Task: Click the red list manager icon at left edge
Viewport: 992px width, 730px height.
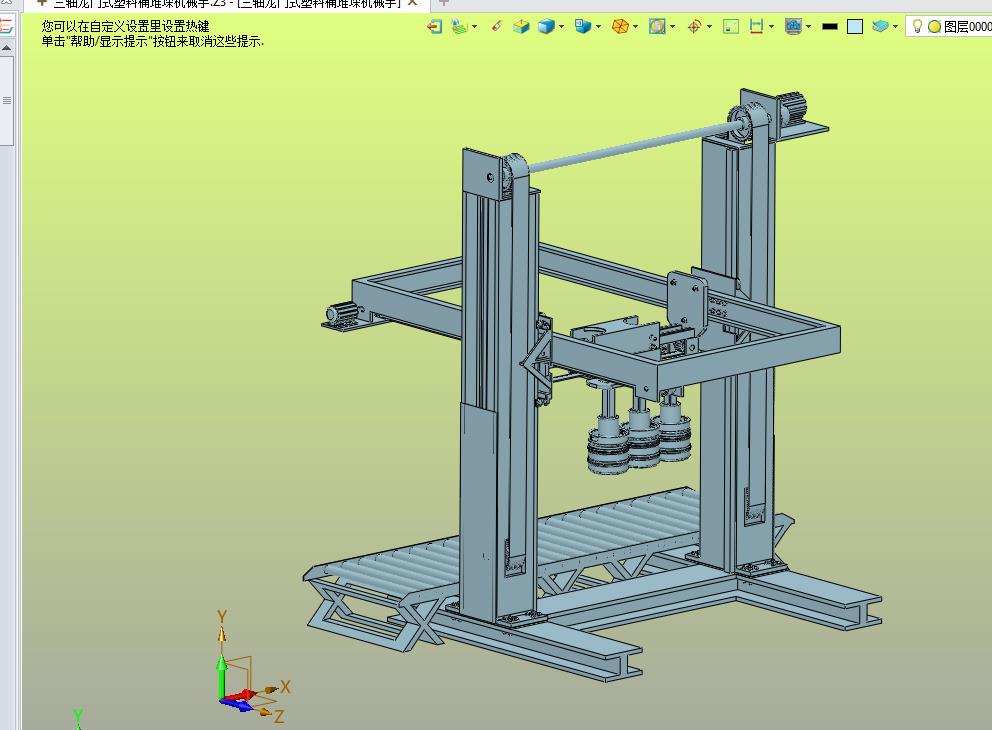Action: pyautogui.click(x=6, y=26)
